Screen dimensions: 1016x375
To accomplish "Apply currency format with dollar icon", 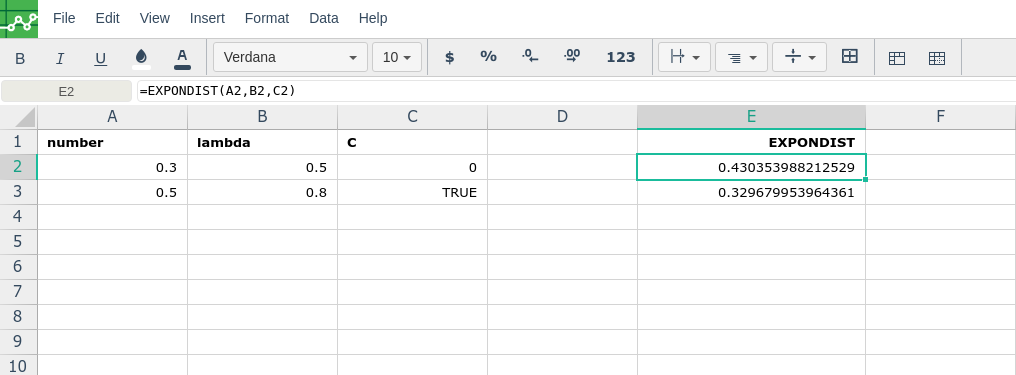I will pyautogui.click(x=449, y=57).
